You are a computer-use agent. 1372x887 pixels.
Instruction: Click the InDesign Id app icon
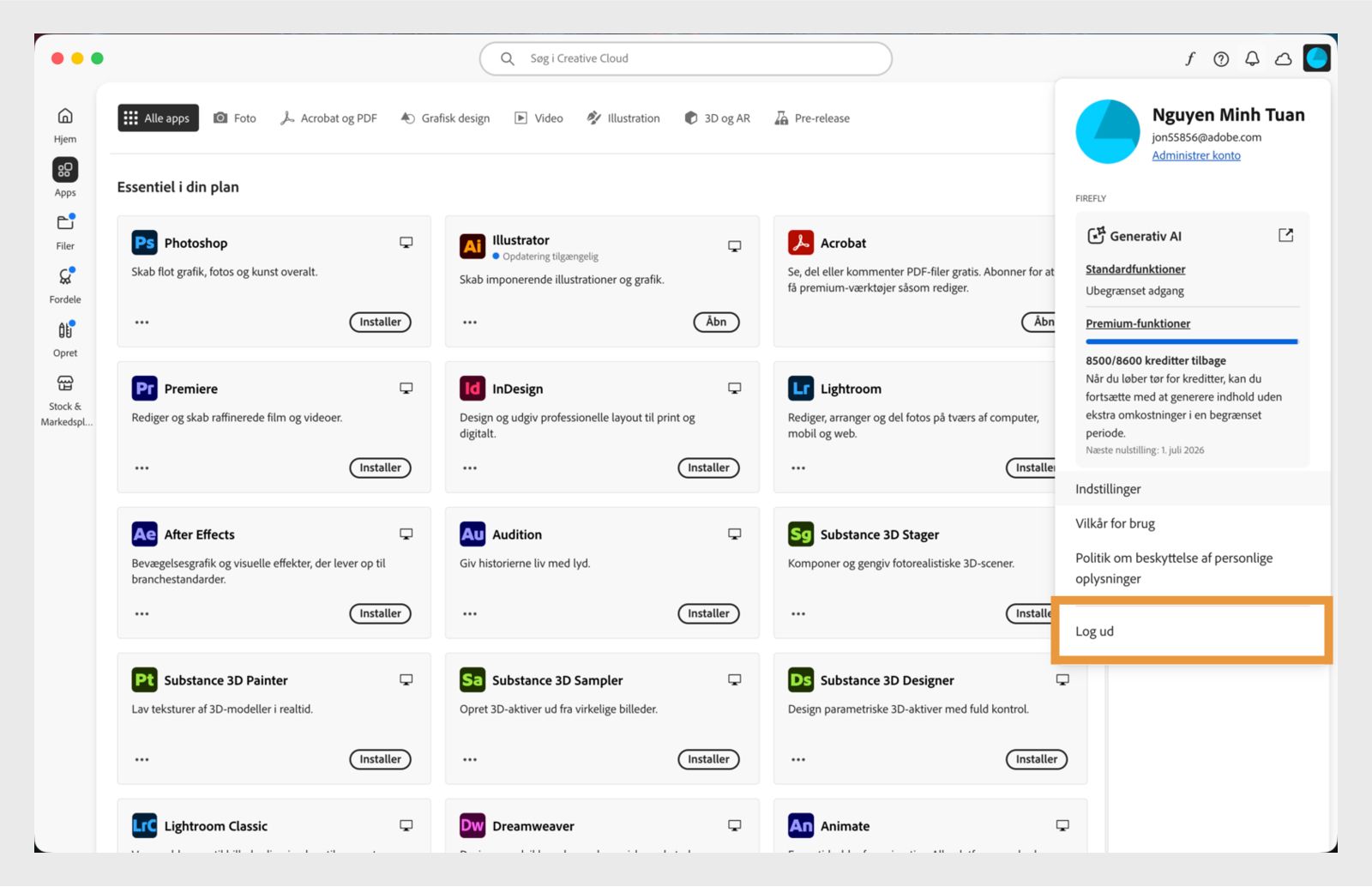[x=472, y=389]
